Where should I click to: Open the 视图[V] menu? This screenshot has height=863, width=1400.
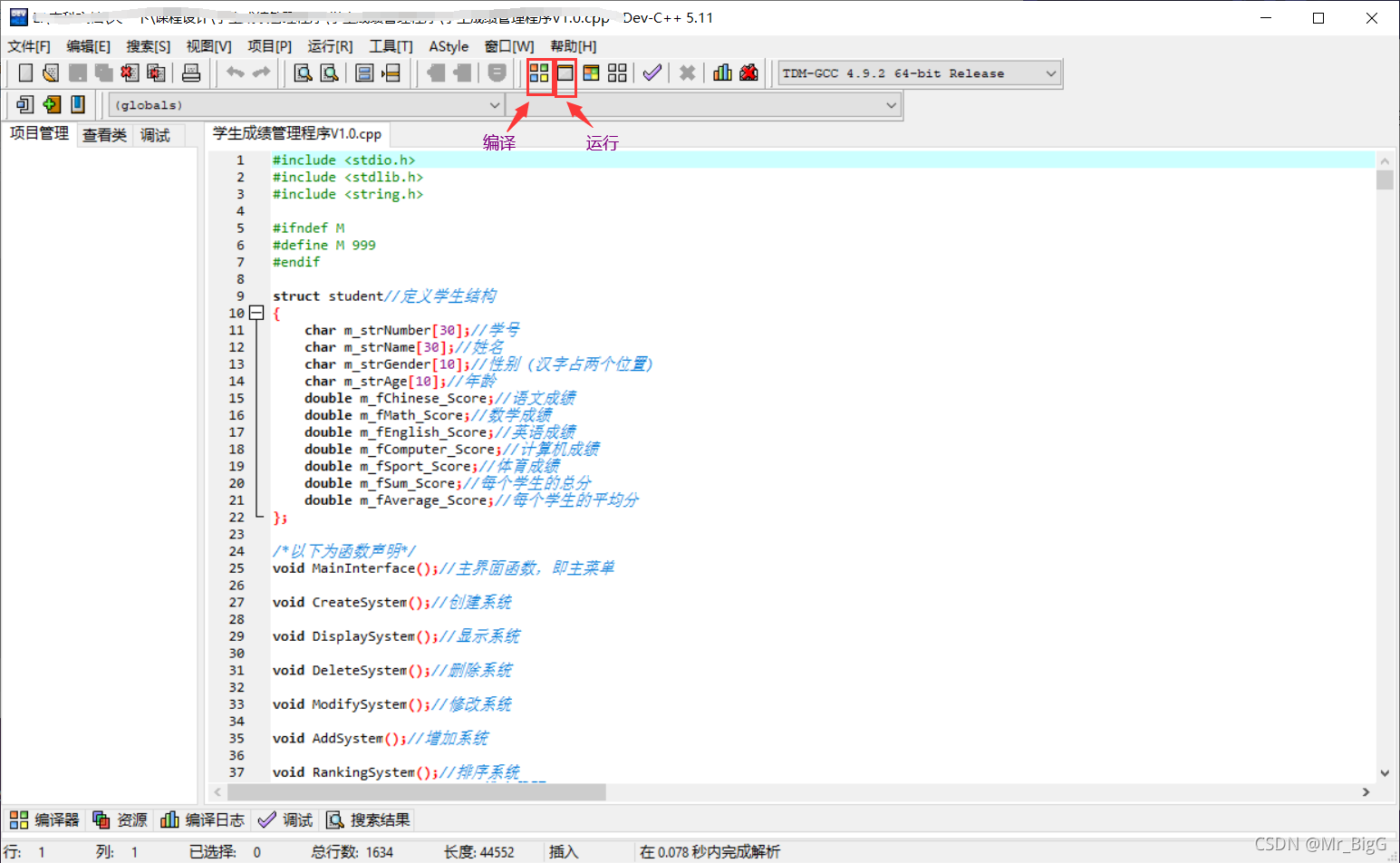(x=209, y=46)
